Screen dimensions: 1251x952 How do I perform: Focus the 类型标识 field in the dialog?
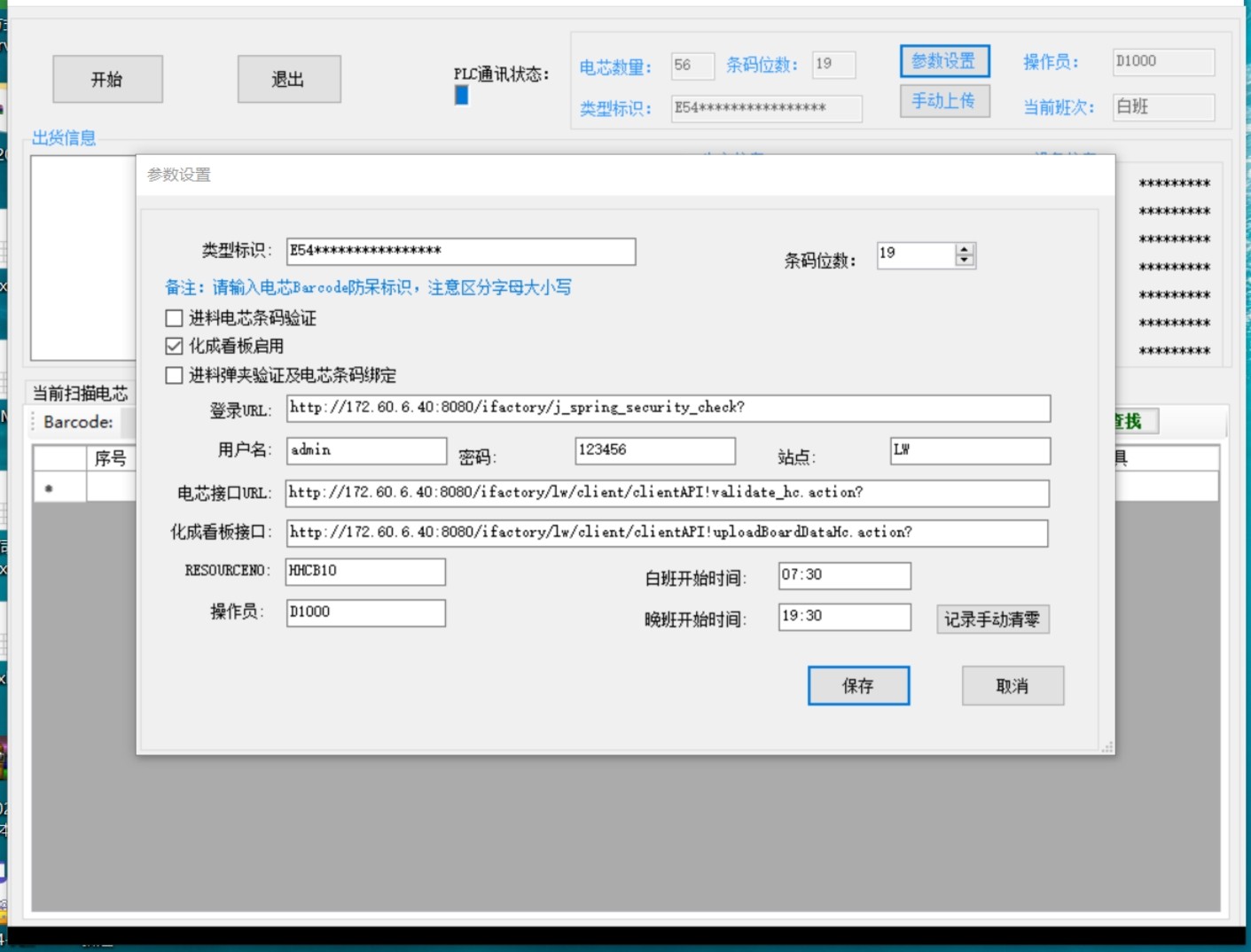point(460,252)
